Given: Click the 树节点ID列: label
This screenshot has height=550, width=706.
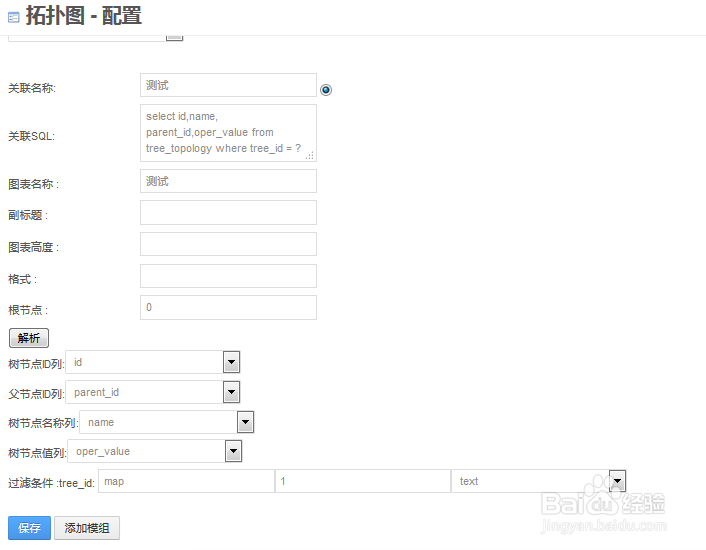Looking at the screenshot, I should click(36, 364).
